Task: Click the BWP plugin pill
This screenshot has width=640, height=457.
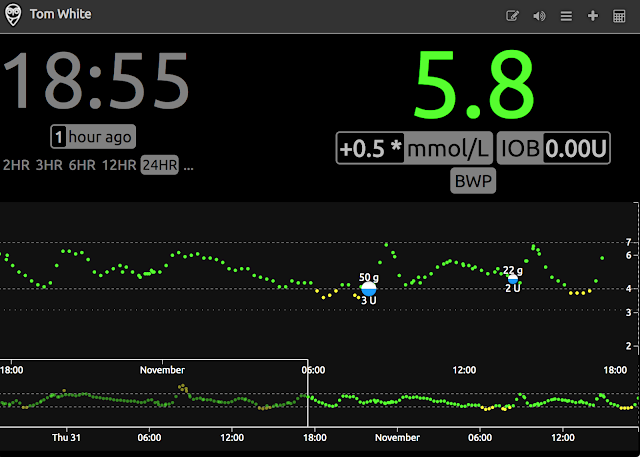Action: pyautogui.click(x=473, y=181)
